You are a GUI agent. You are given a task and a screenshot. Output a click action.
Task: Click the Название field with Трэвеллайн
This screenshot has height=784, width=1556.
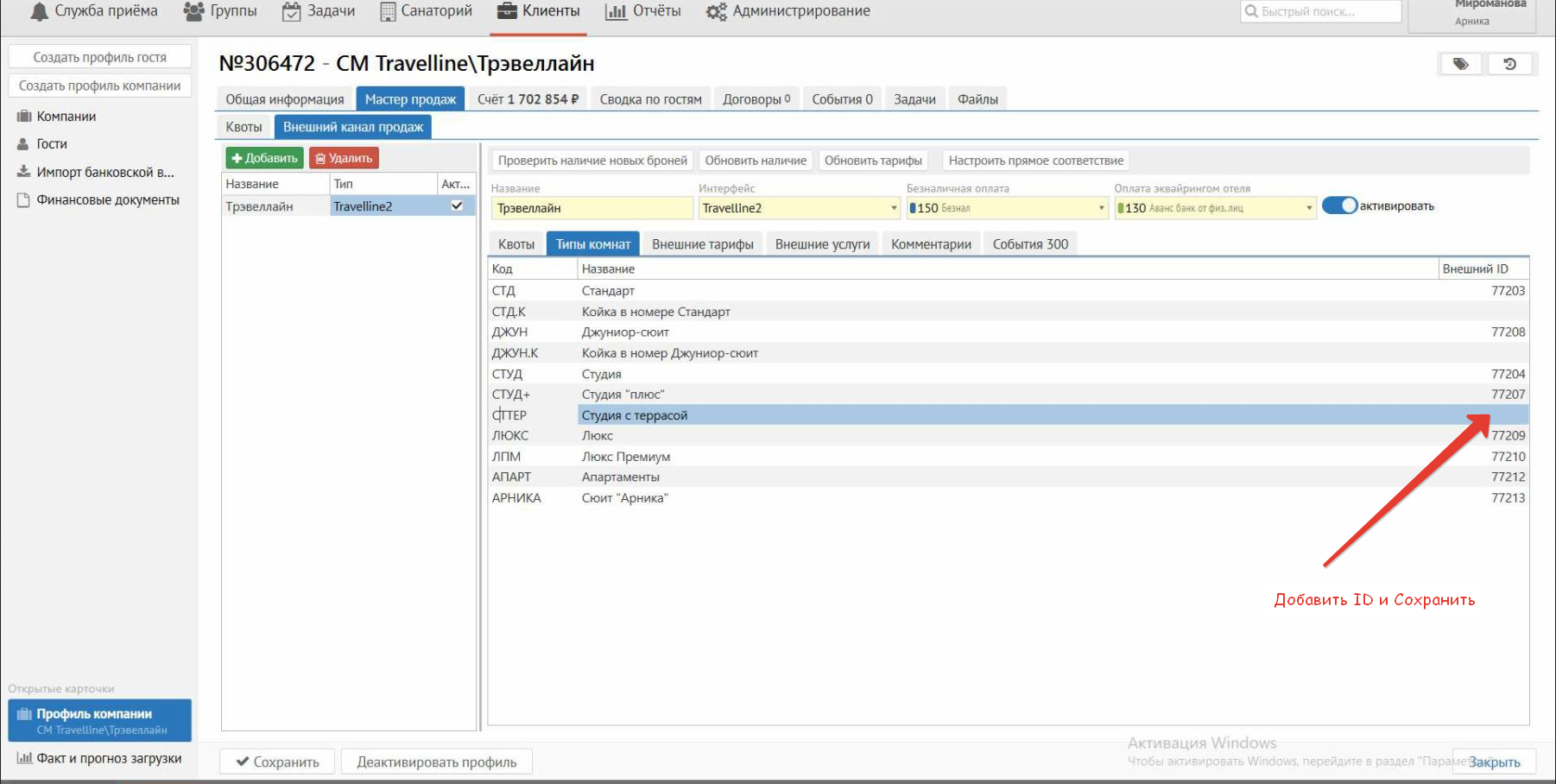coord(591,208)
